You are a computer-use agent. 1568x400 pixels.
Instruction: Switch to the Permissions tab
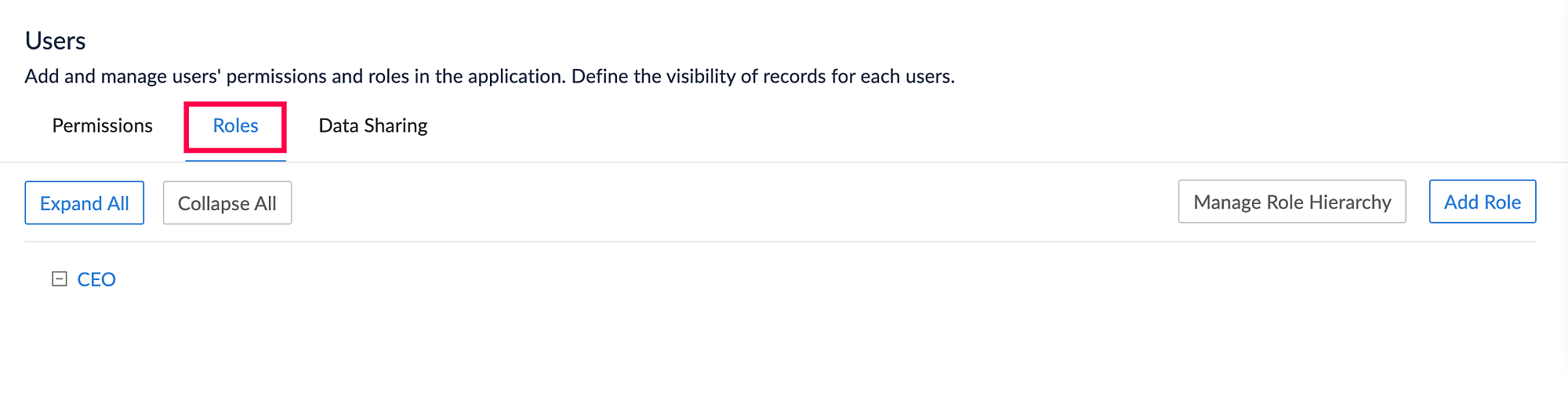tap(102, 125)
